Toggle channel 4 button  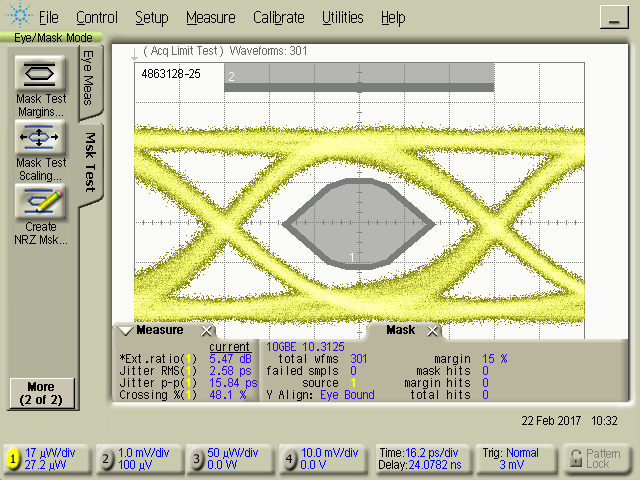pos(289,459)
